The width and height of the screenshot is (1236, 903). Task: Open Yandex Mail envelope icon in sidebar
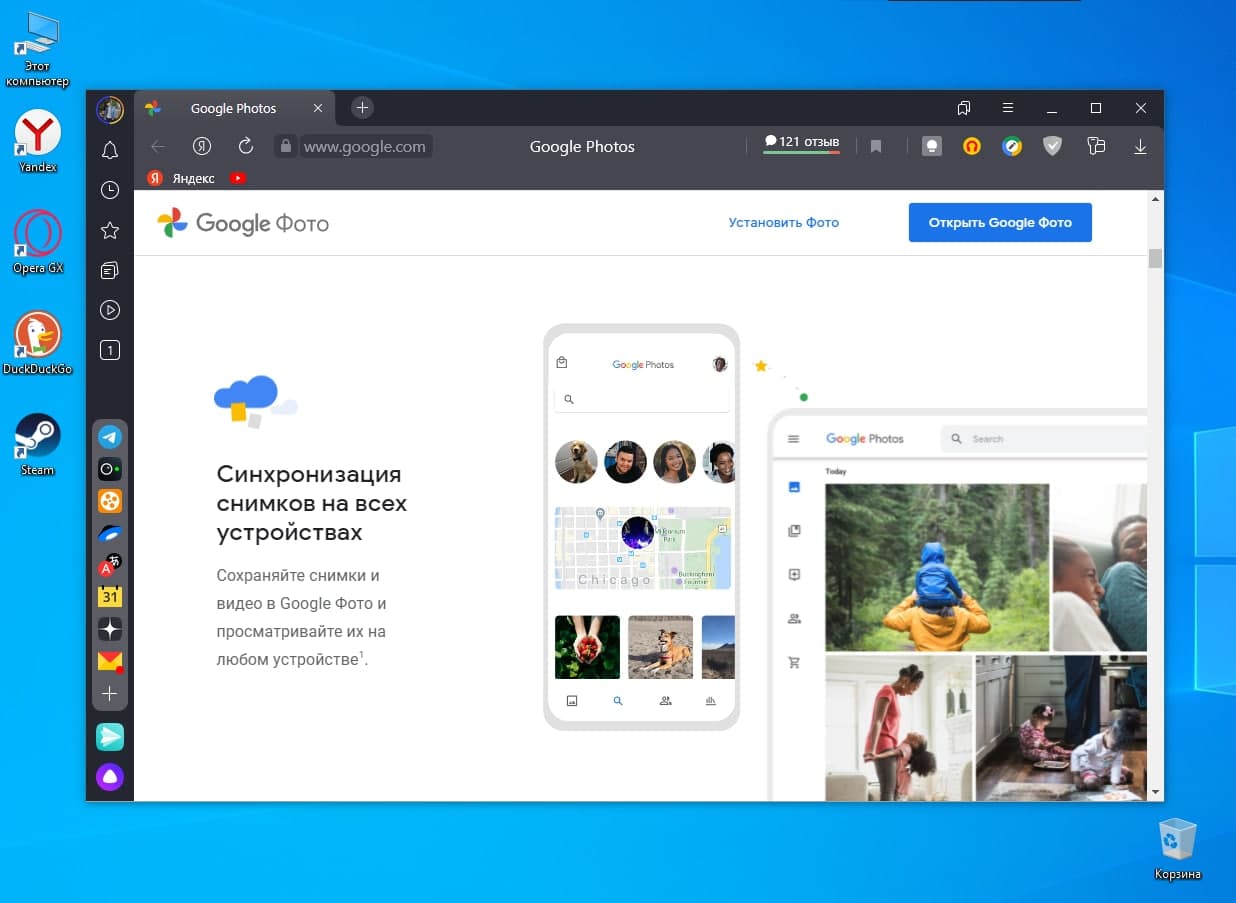pos(110,661)
